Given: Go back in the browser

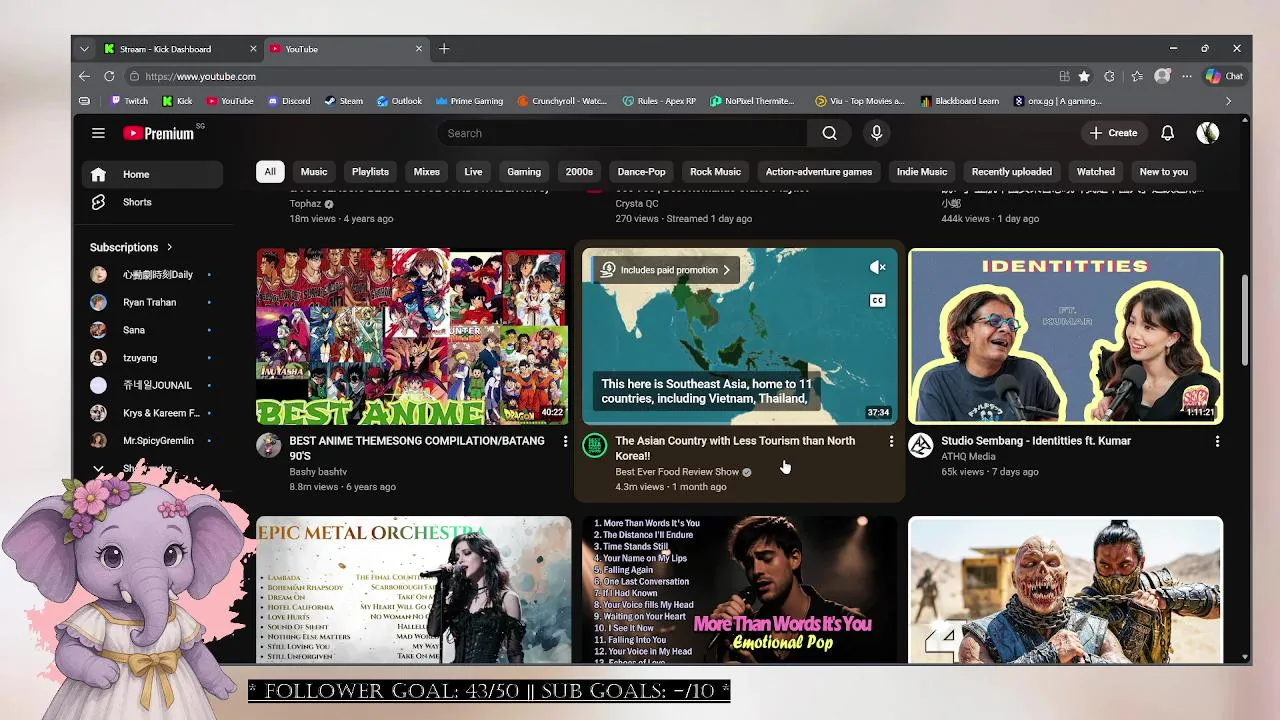Looking at the screenshot, I should tap(84, 76).
